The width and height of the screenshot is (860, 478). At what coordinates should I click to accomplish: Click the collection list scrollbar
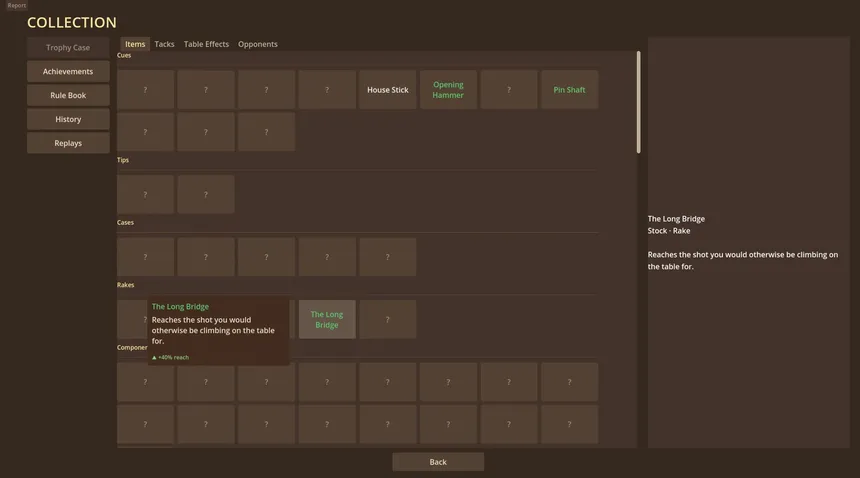(x=638, y=102)
